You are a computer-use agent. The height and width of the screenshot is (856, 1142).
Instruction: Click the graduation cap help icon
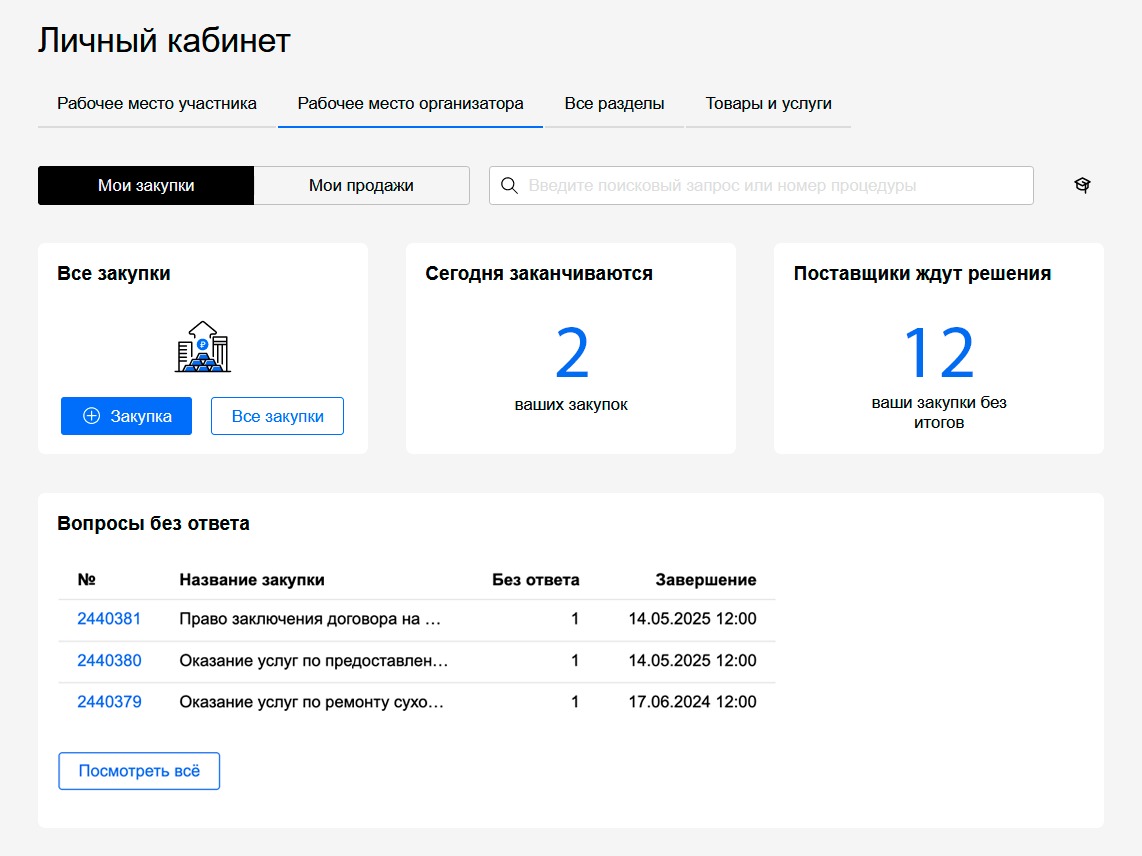pos(1082,185)
